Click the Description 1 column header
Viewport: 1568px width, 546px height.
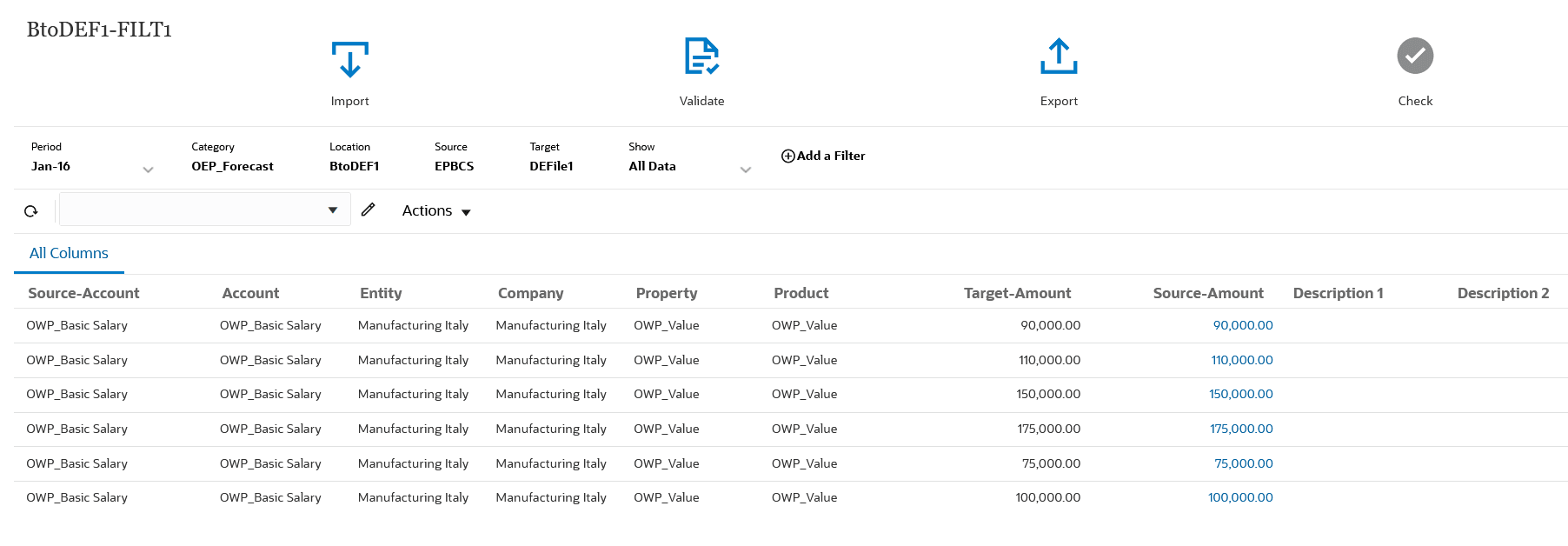tap(1338, 293)
